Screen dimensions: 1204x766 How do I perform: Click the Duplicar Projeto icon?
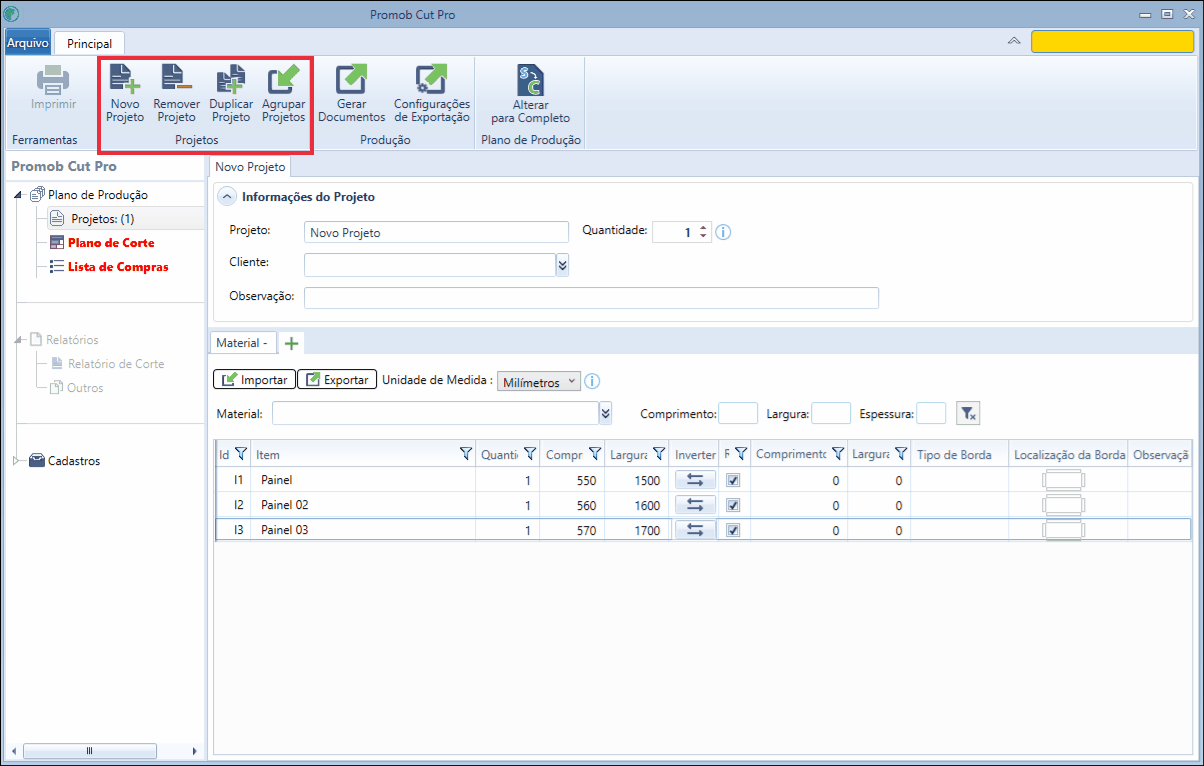coord(231,79)
